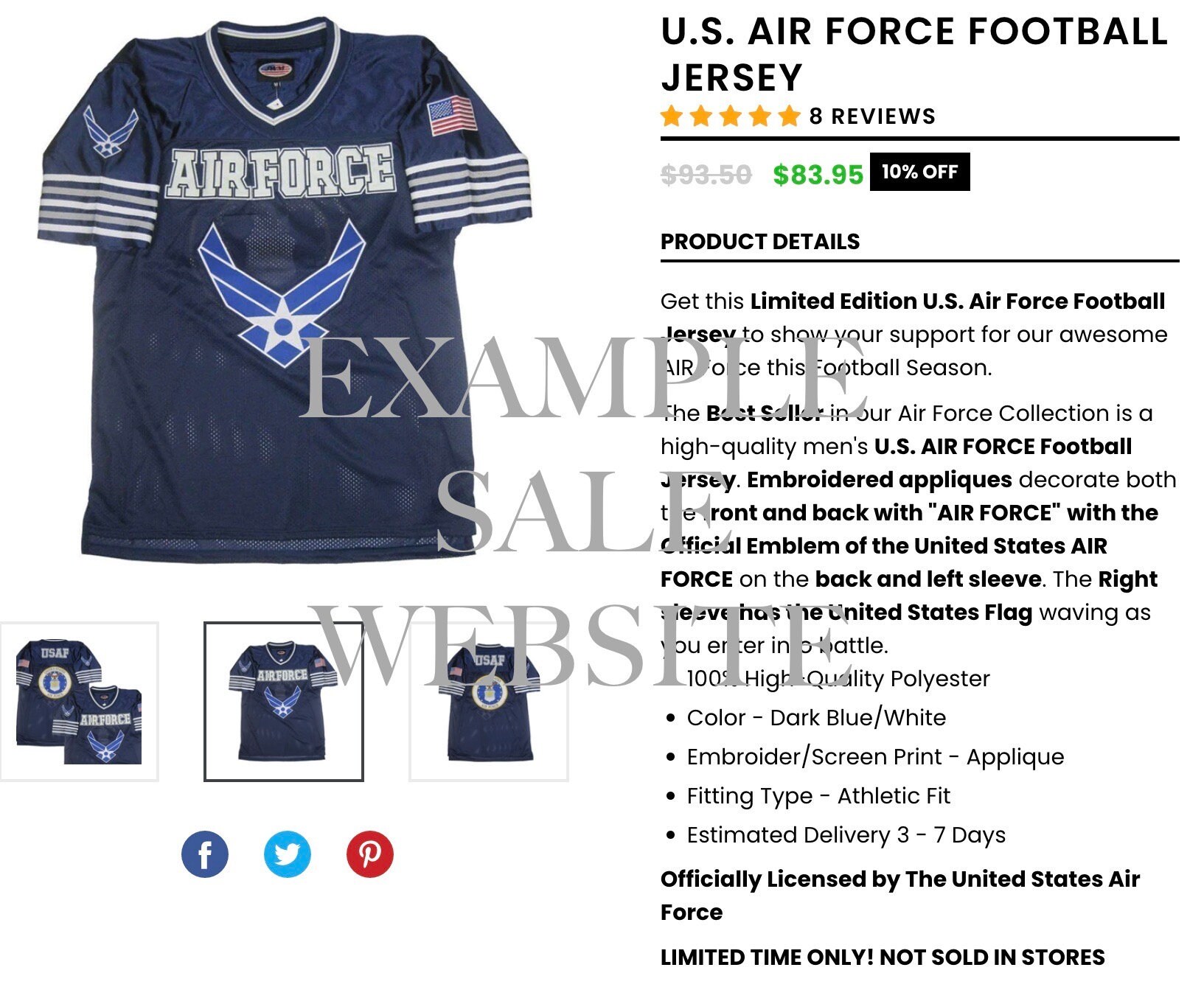The width and height of the screenshot is (1204, 987).
Task: Select the back-view USAF jersey thumbnail
Action: pos(489,701)
